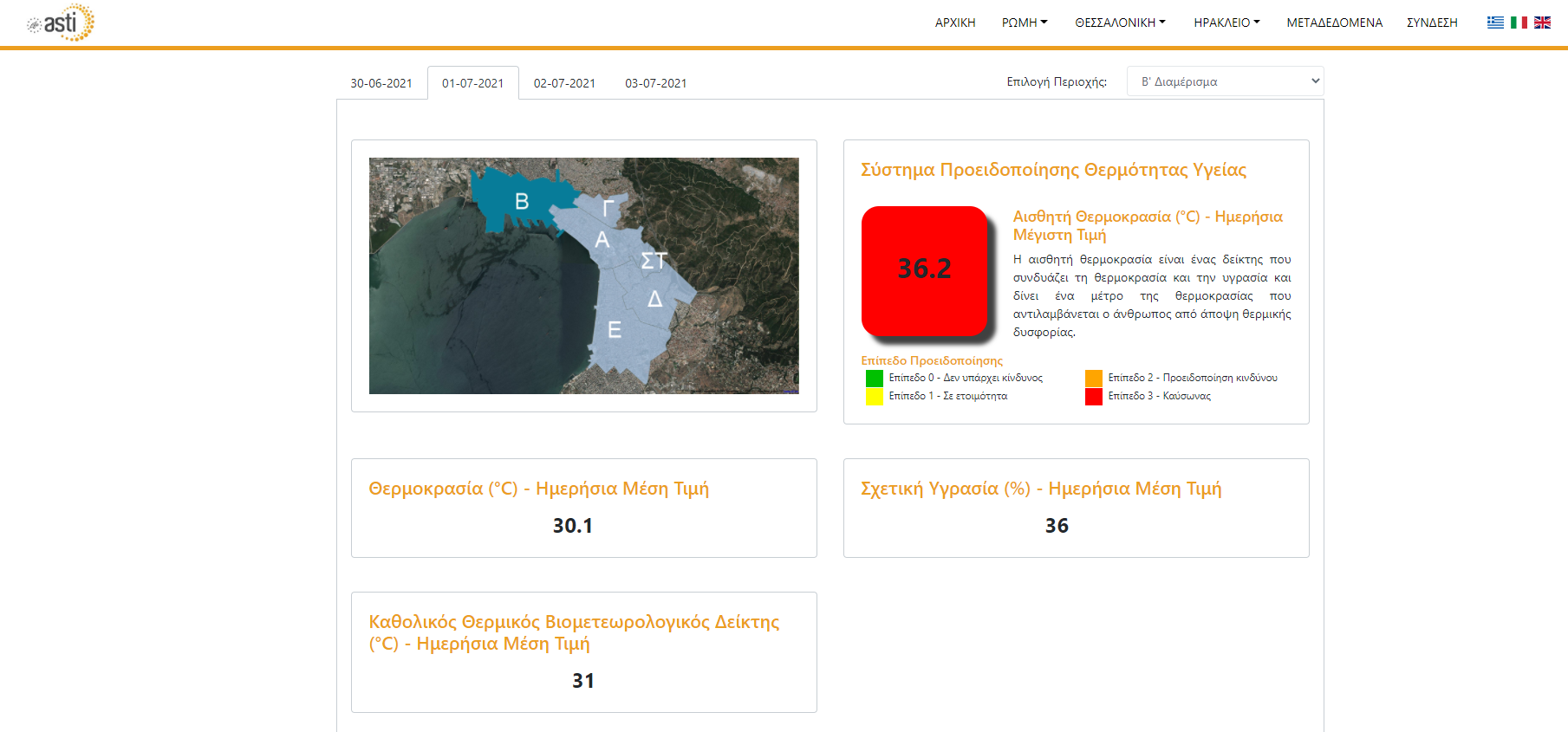Image resolution: width=1568 pixels, height=732 pixels.
Task: Click the green Level 0 legend swatch
Action: coord(875,379)
